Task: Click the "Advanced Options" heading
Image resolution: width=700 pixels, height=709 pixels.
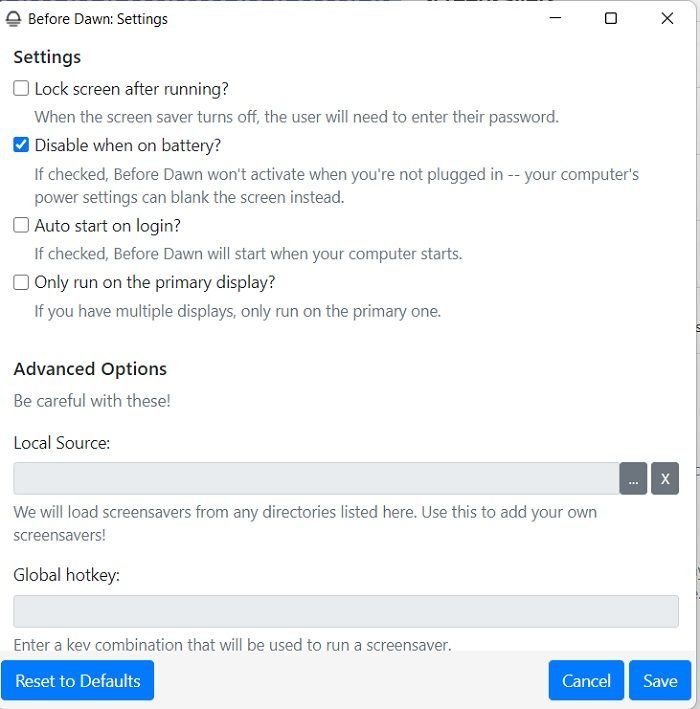Action: tap(90, 369)
